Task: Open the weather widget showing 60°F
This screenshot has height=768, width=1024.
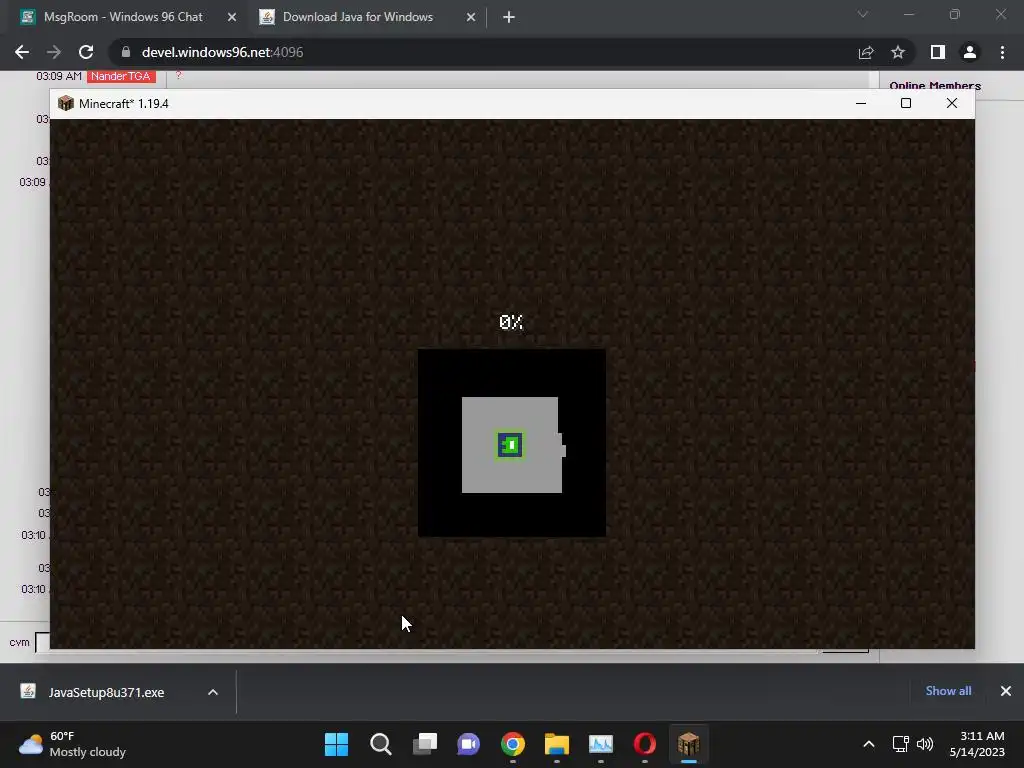Action: (x=73, y=744)
